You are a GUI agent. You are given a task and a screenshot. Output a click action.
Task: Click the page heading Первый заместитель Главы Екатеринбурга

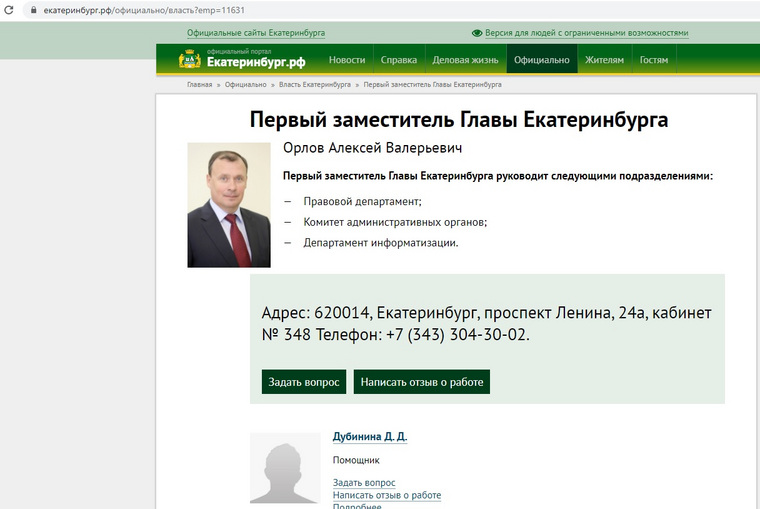pos(459,119)
